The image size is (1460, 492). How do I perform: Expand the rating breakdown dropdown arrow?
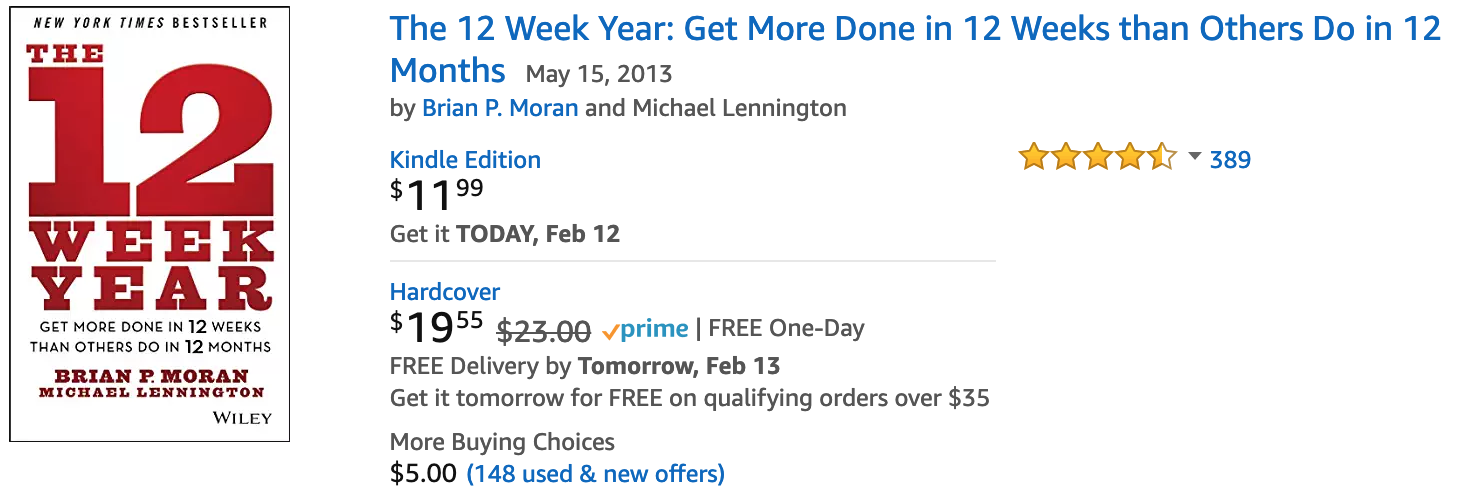tap(1195, 157)
